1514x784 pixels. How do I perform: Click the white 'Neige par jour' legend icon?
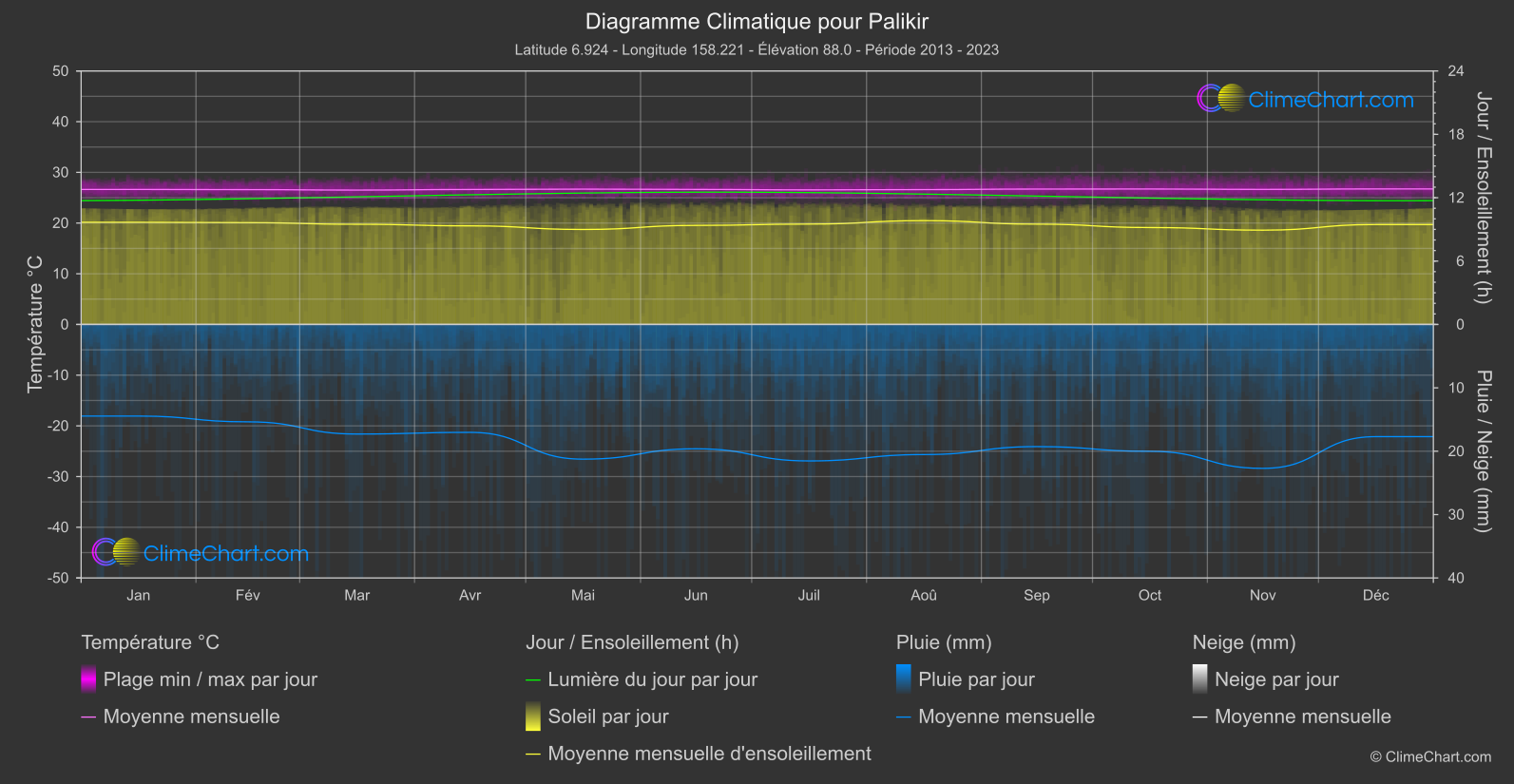pos(1200,679)
